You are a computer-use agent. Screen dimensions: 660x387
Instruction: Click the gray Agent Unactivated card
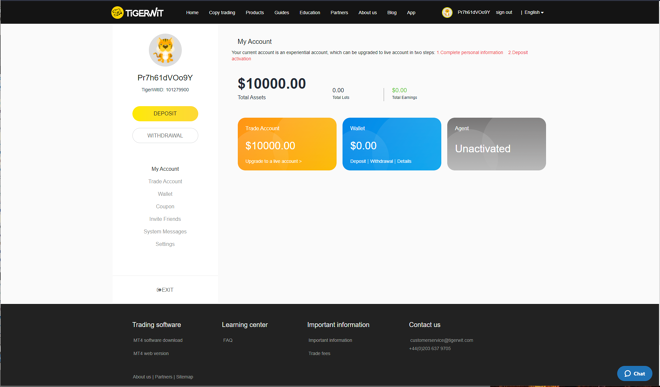click(496, 144)
